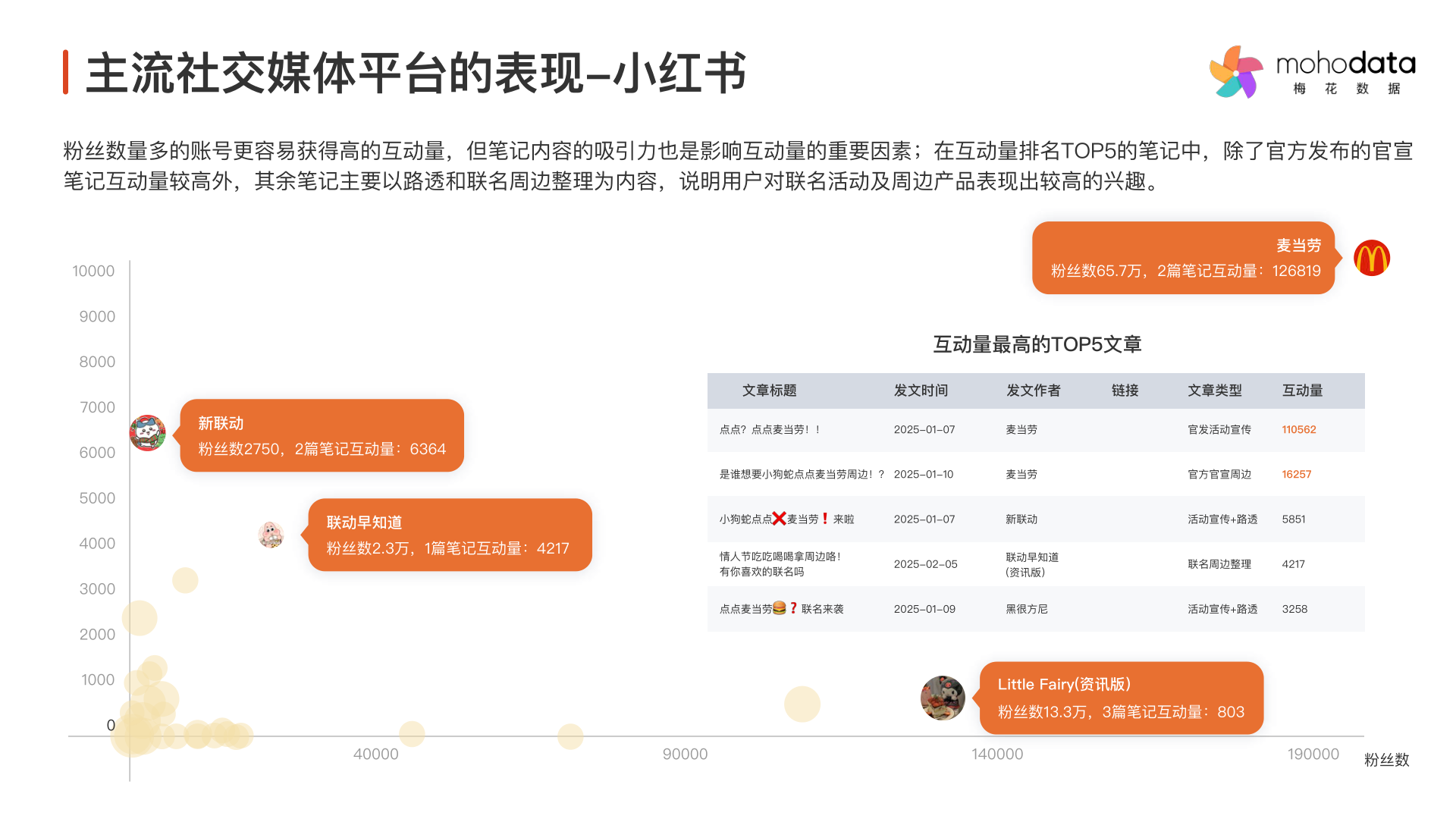Screen dimensions: 1456x819
Task: Click the title 是谁想要小狗蛇点点麦当劳周边
Action: (802, 474)
